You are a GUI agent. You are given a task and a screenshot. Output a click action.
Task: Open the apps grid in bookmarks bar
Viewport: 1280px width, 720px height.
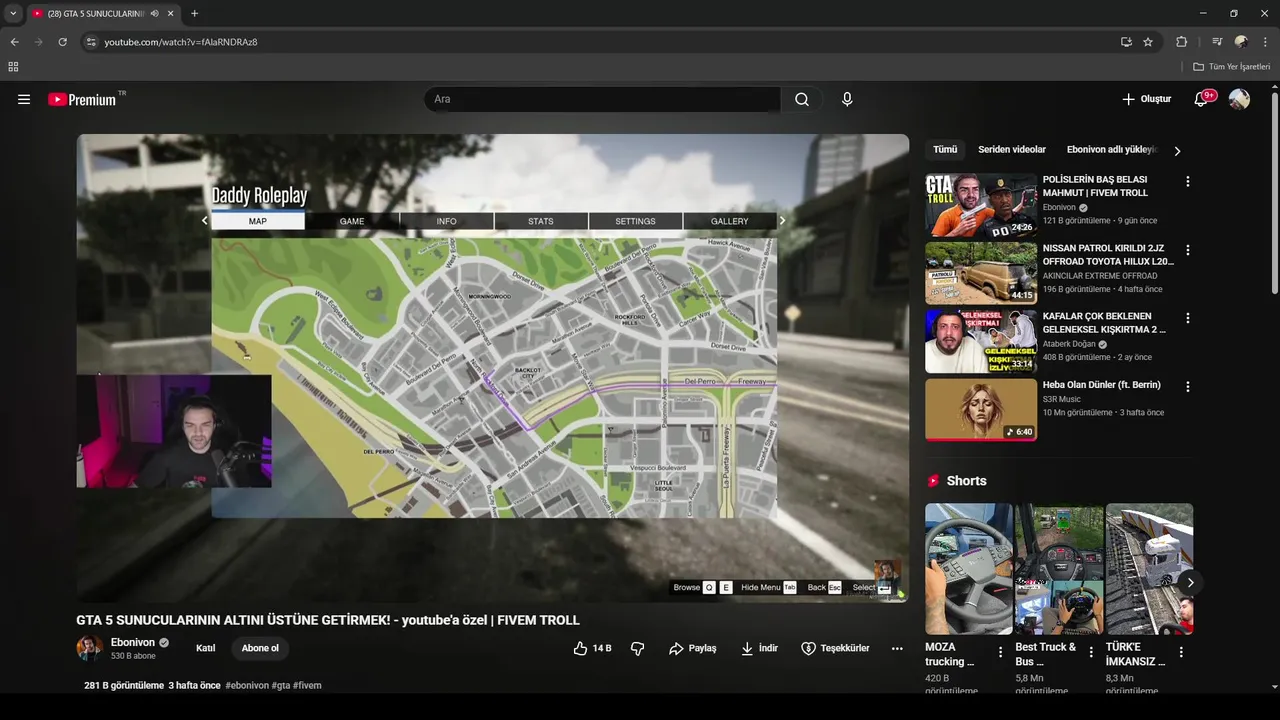[13, 67]
